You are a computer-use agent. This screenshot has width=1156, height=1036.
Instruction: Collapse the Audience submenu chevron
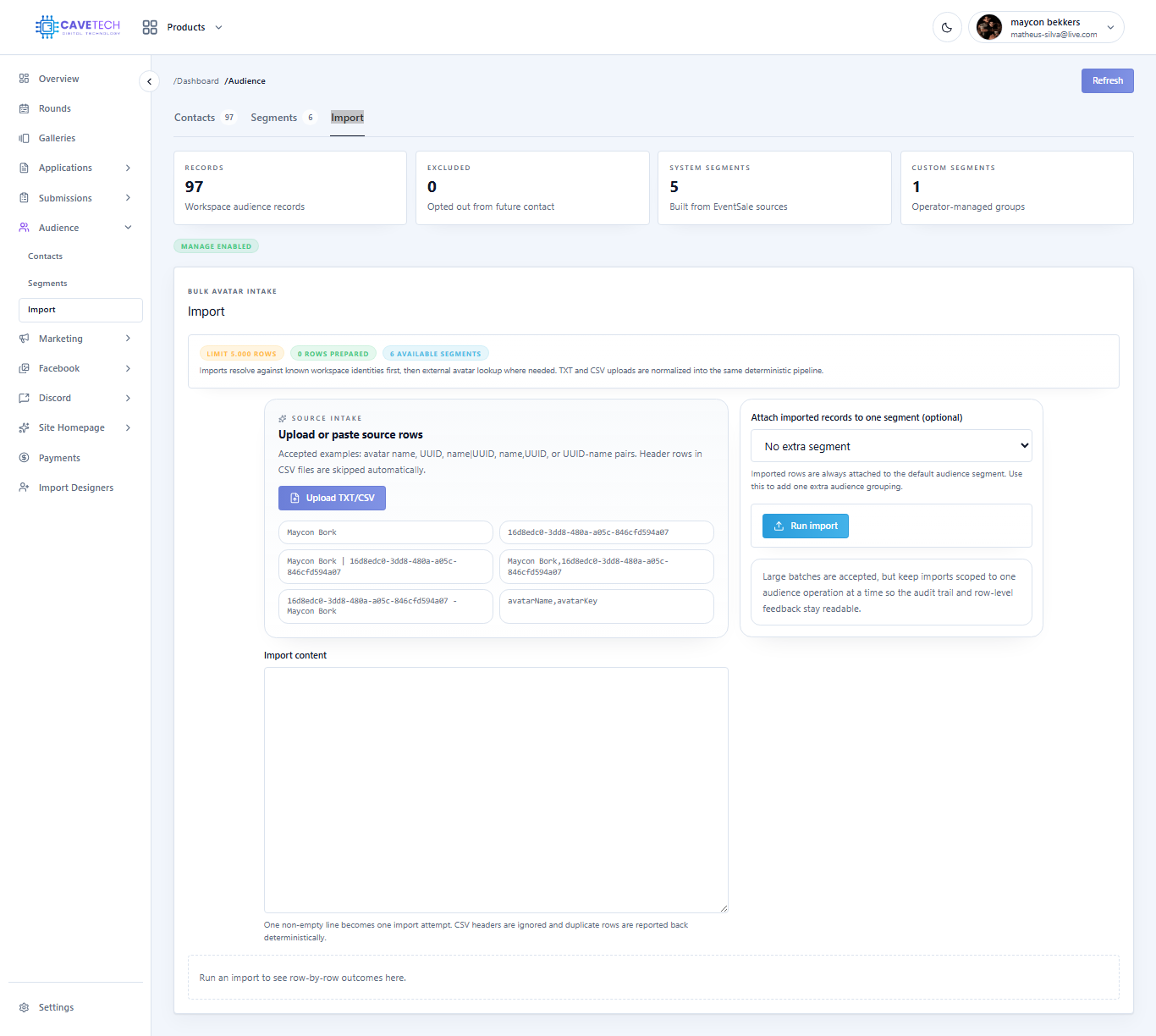point(128,228)
